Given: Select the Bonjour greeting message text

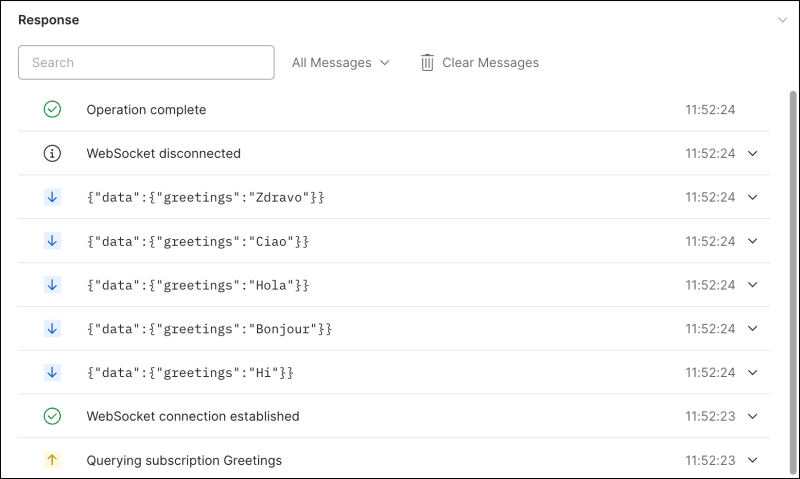Looking at the screenshot, I should point(209,329).
